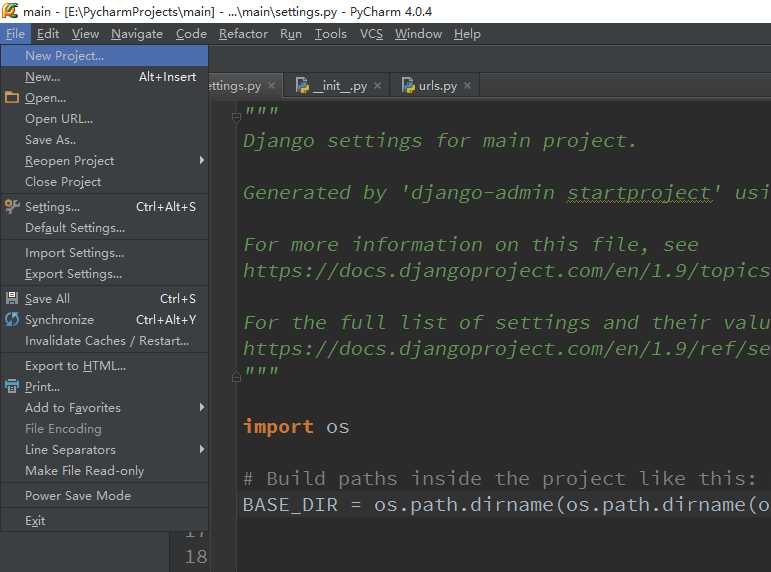Click line number 18 in gutter
771x572 pixels.
[196, 556]
